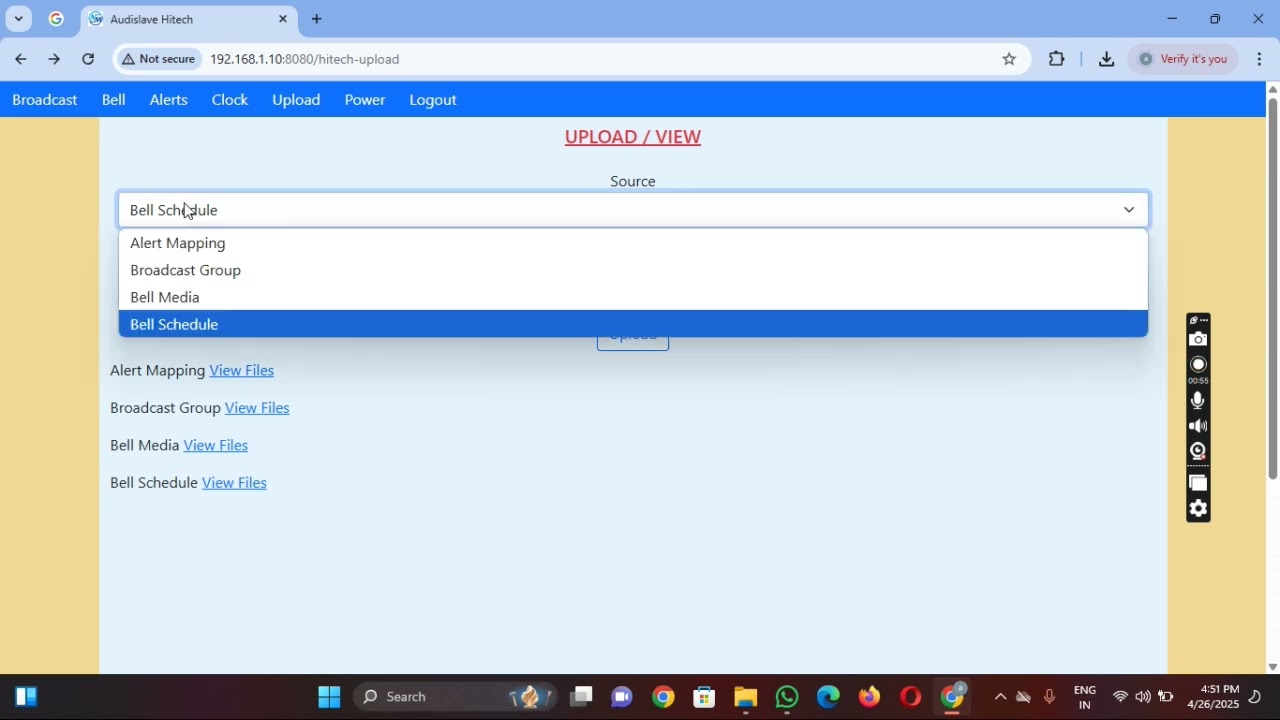Open the browser extensions puzzle icon
Screen dimensions: 1280x720
[x=1057, y=59]
